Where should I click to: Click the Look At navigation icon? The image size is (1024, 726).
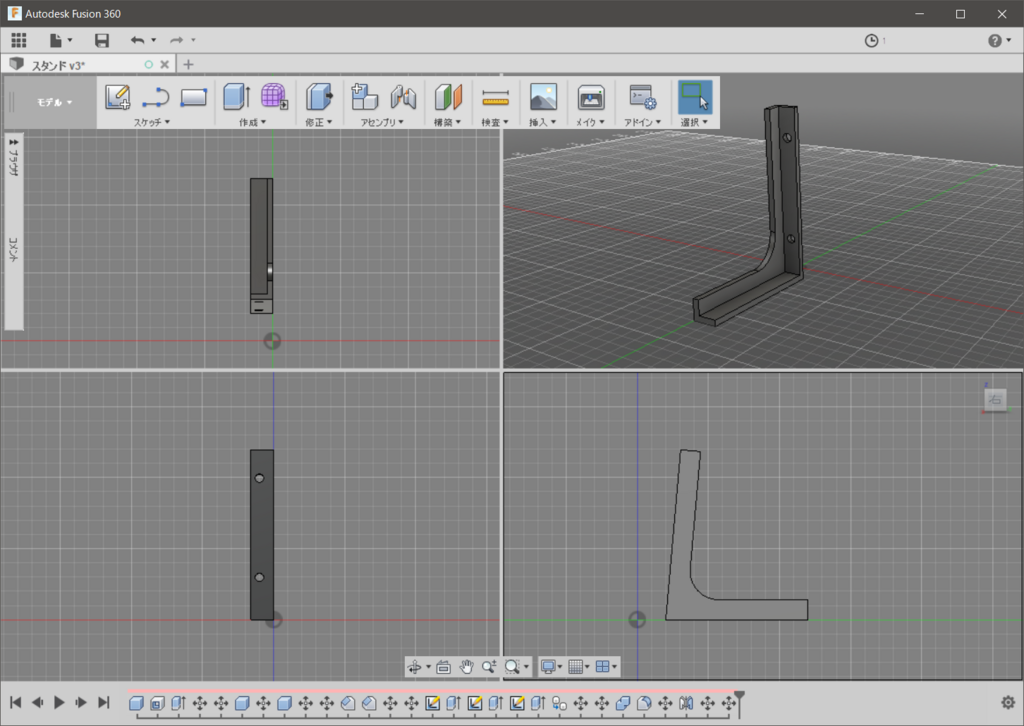(443, 667)
